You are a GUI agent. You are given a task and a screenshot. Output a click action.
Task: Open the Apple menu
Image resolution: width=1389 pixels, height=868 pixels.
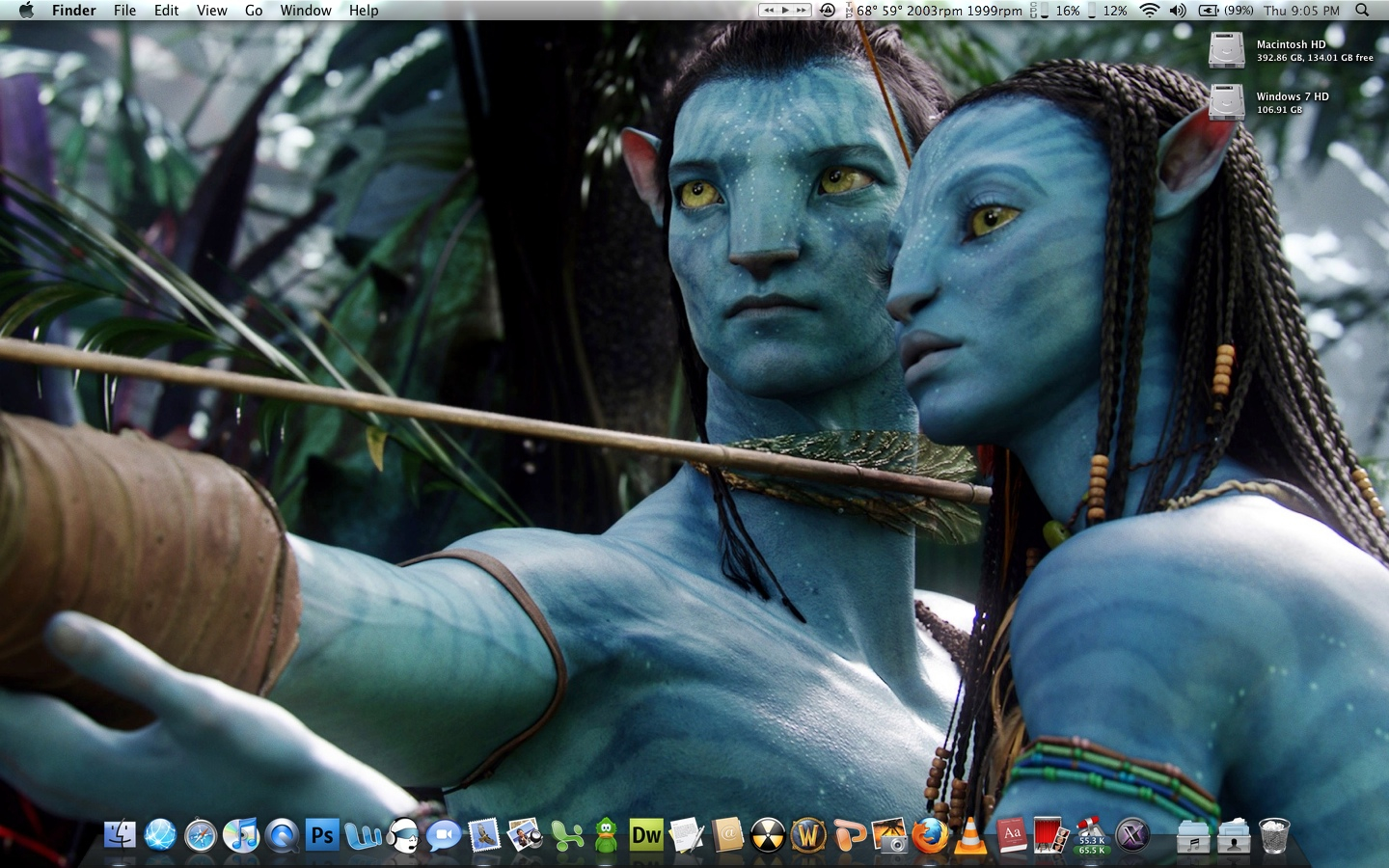click(26, 10)
